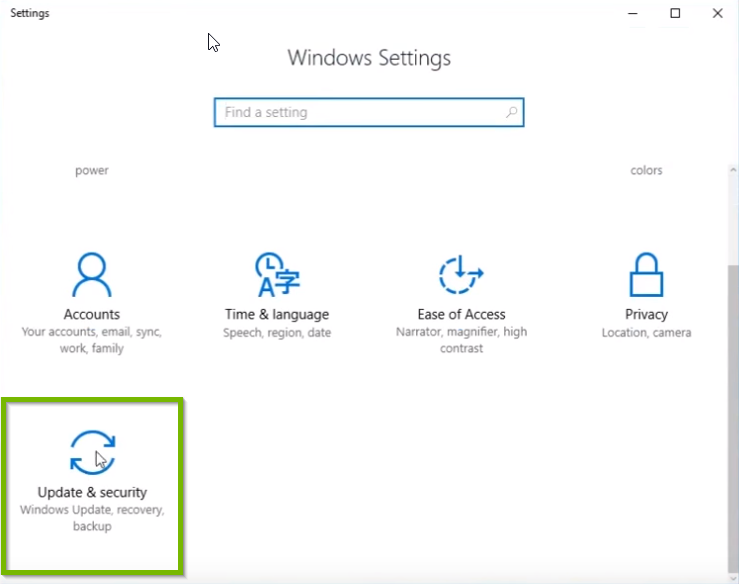Click the Accounts title text

92,314
